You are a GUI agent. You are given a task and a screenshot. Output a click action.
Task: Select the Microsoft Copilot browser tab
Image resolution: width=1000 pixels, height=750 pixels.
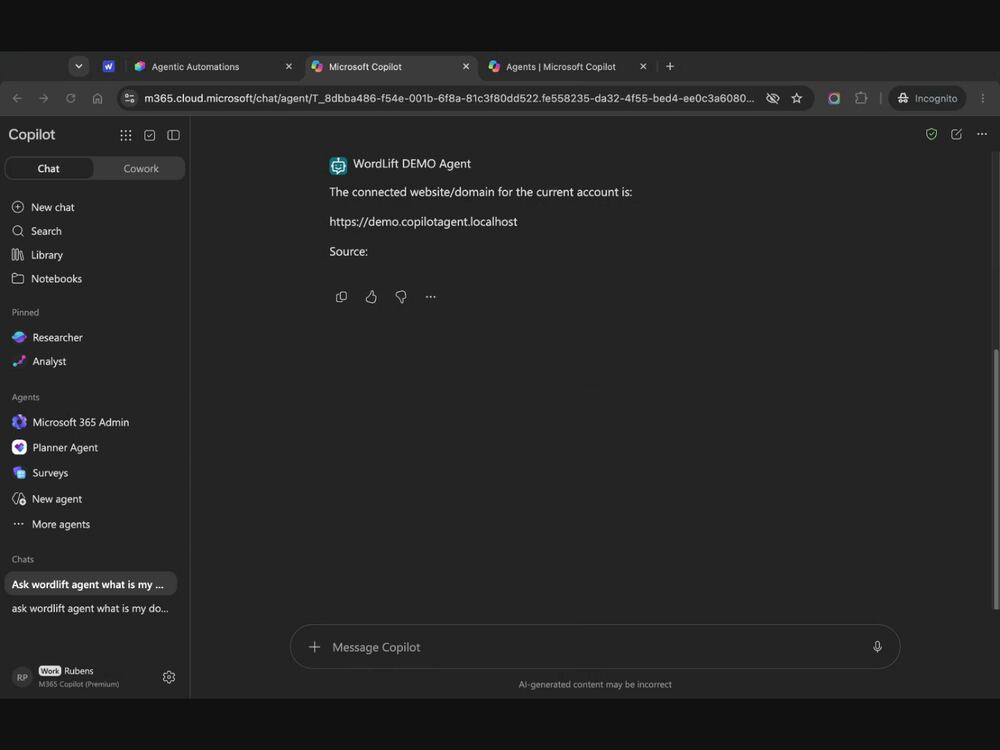click(390, 66)
